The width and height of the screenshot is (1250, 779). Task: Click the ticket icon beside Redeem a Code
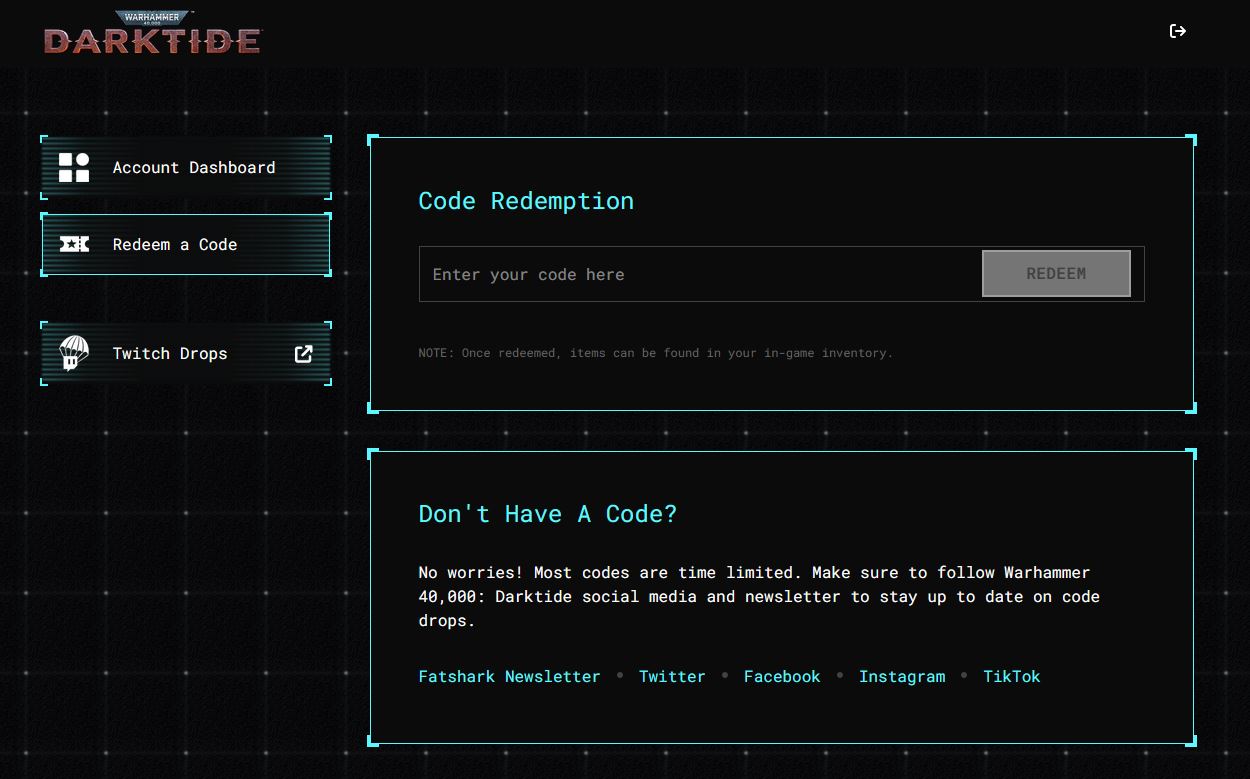click(x=74, y=244)
